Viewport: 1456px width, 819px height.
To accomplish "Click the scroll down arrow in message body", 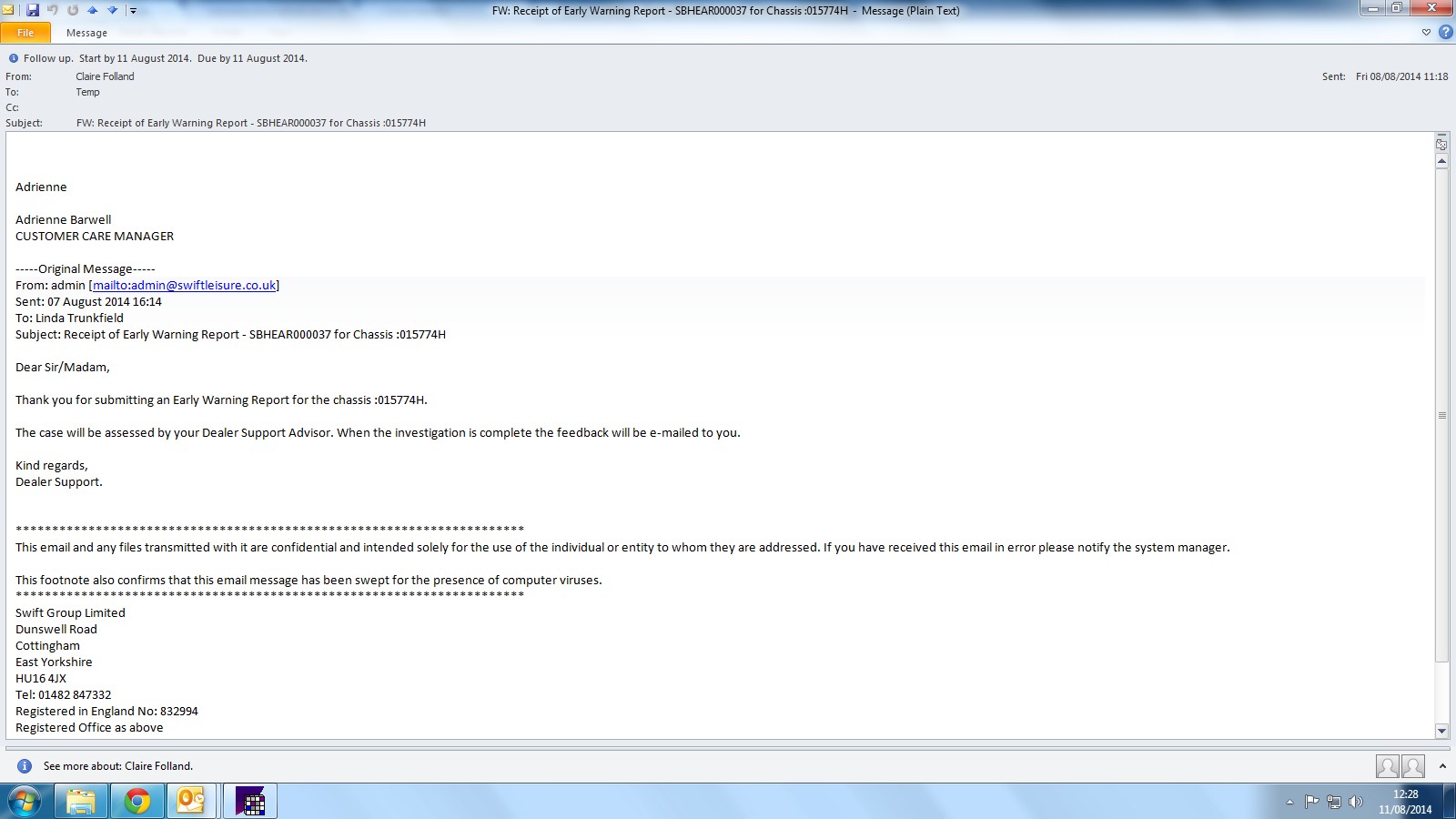I will tap(1441, 731).
